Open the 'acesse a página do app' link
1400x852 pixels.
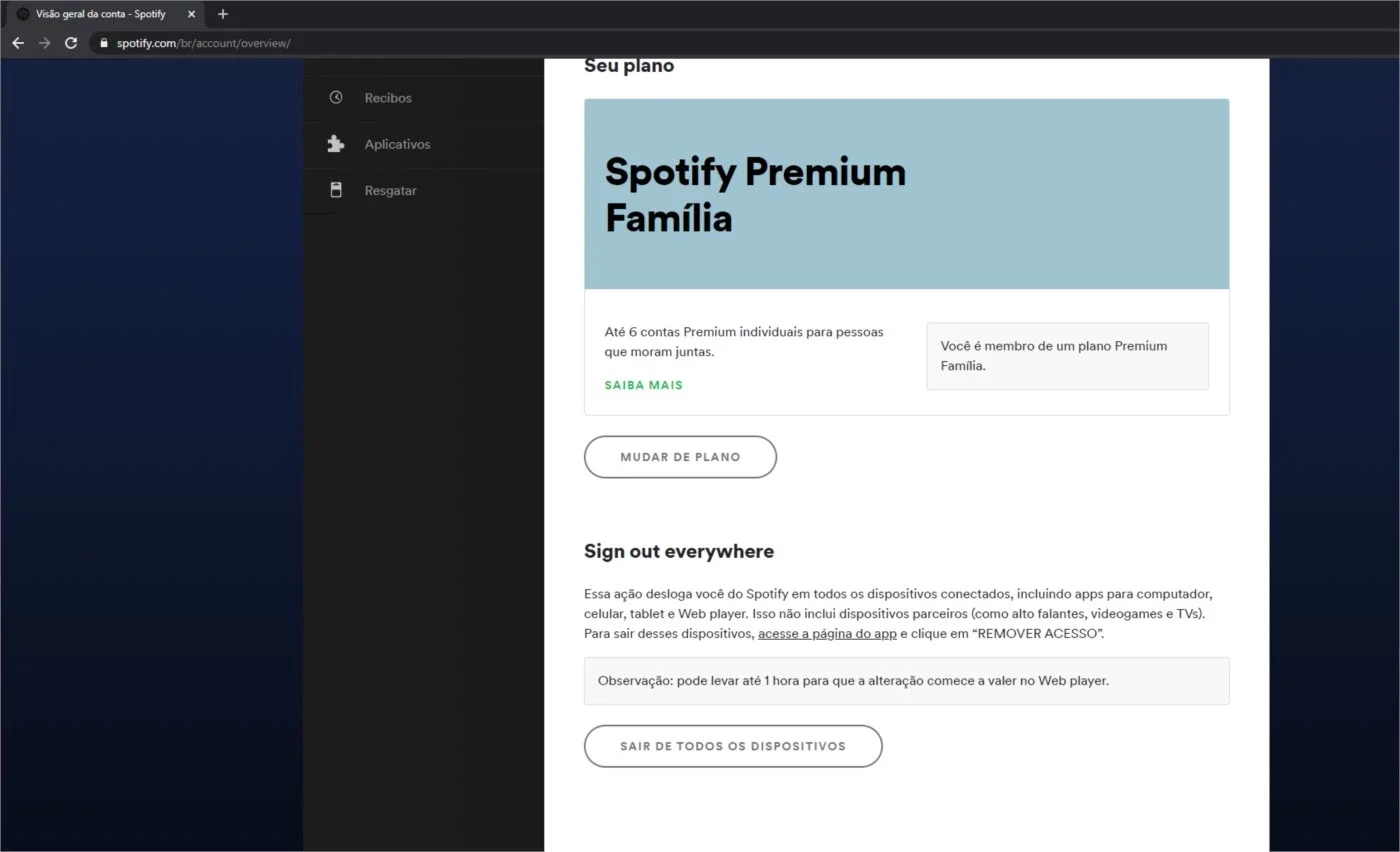827,634
